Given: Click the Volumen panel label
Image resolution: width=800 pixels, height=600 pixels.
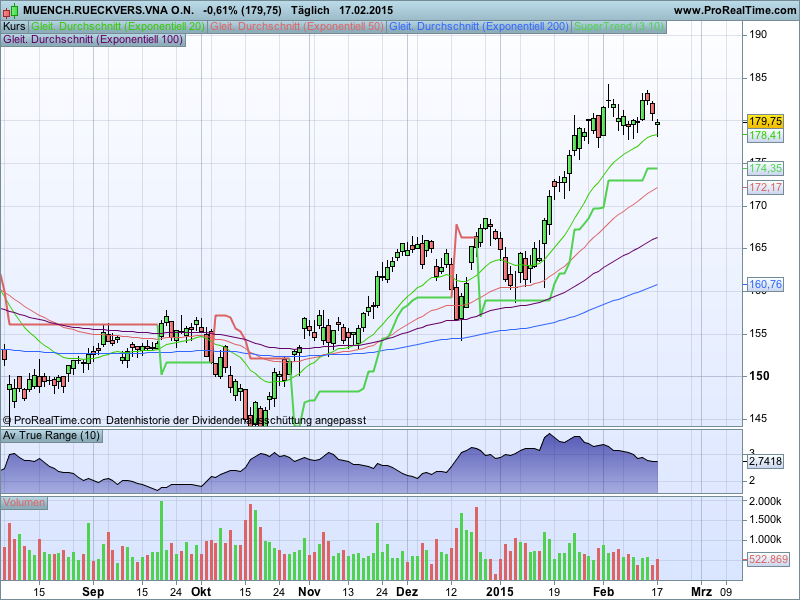Looking at the screenshot, I should pyautogui.click(x=24, y=503).
